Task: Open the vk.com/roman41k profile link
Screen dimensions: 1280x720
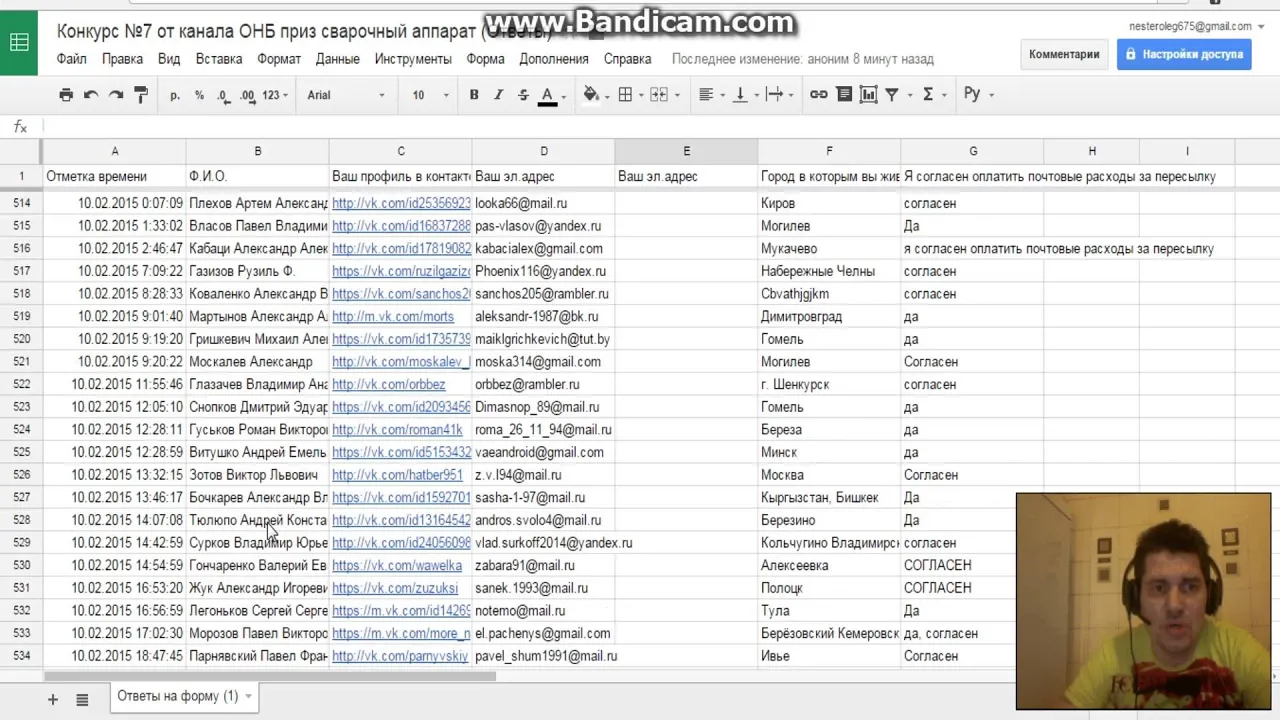Action: click(x=397, y=430)
